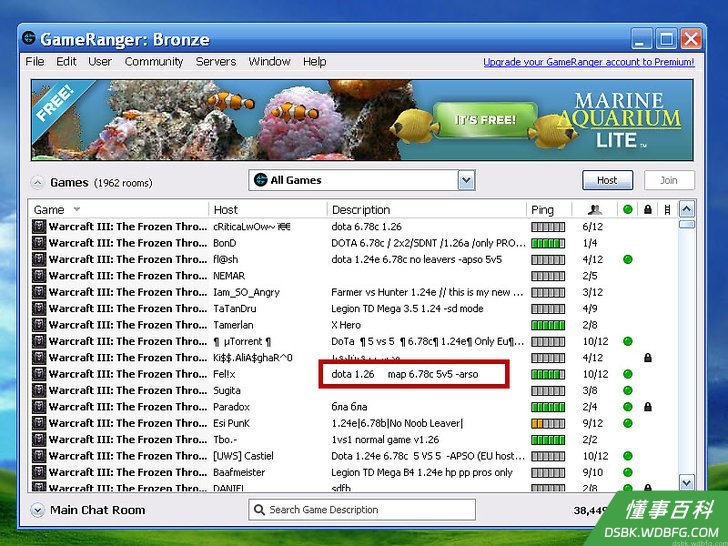The image size is (728, 546).
Task: Sort by the Ping column header
Action: pos(549,210)
